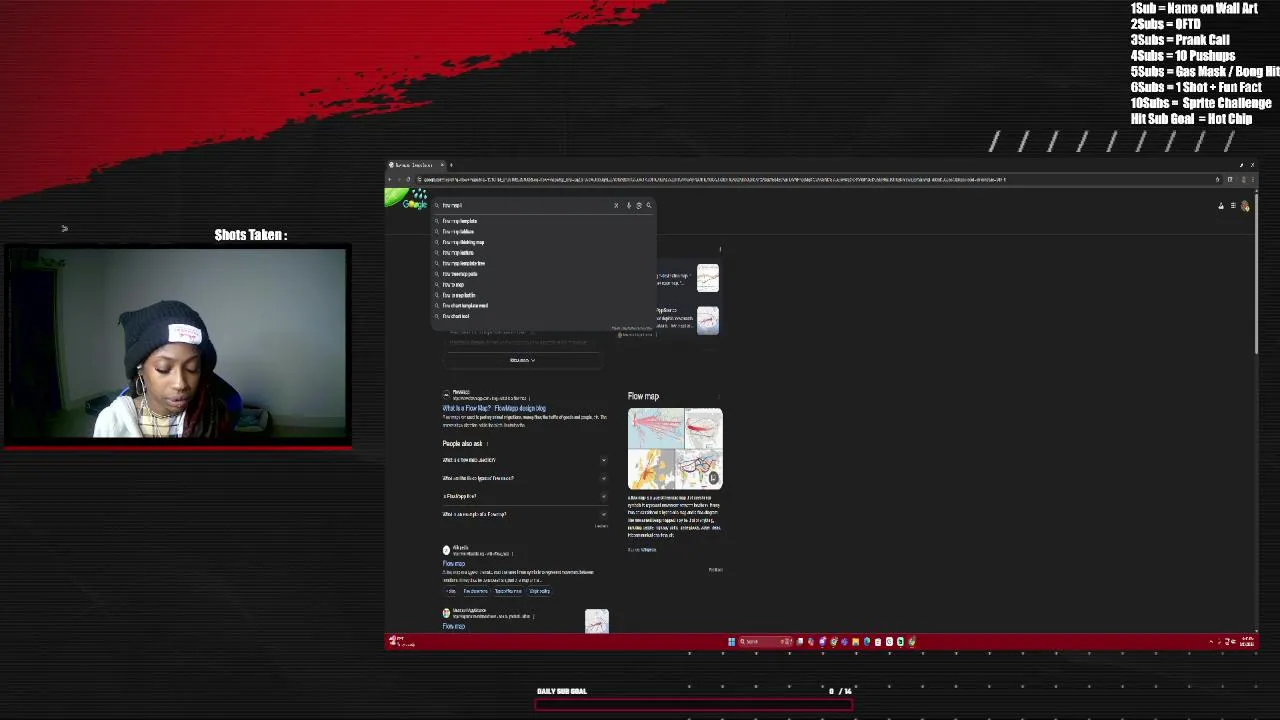Open the thumbnail beside the bottom Flow map result

click(x=597, y=621)
